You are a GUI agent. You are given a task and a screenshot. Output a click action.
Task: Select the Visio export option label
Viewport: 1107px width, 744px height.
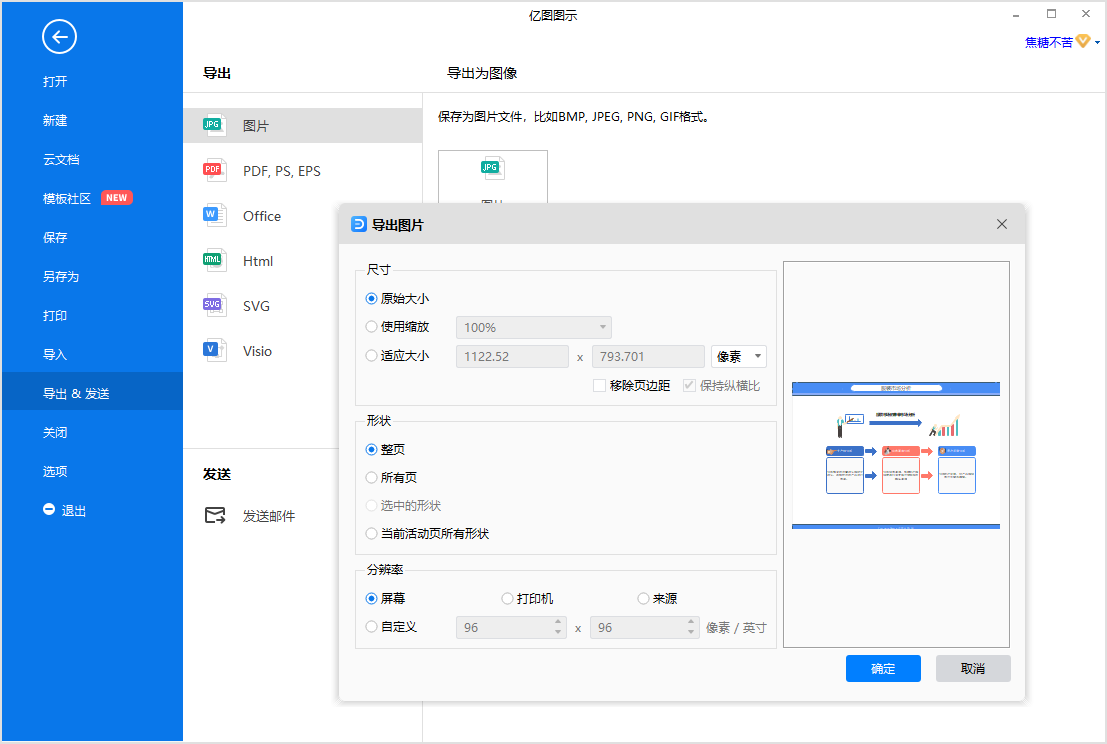(x=257, y=351)
